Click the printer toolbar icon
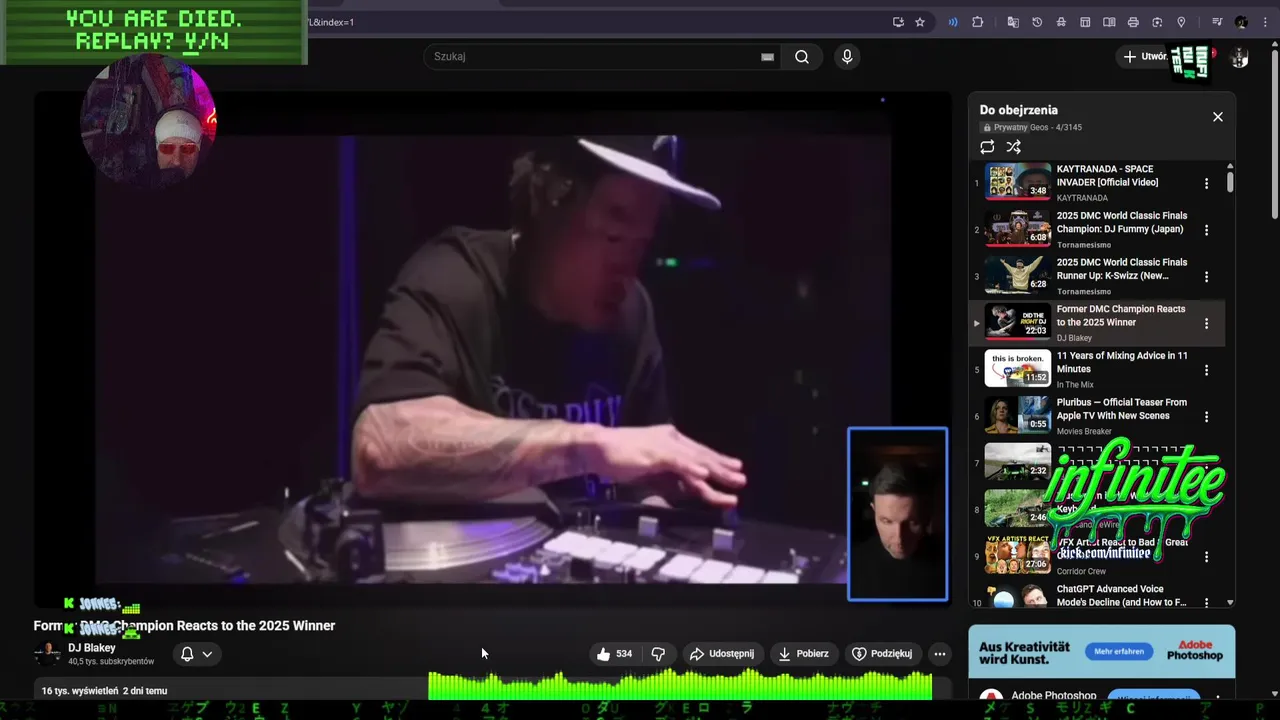 tap(1133, 22)
